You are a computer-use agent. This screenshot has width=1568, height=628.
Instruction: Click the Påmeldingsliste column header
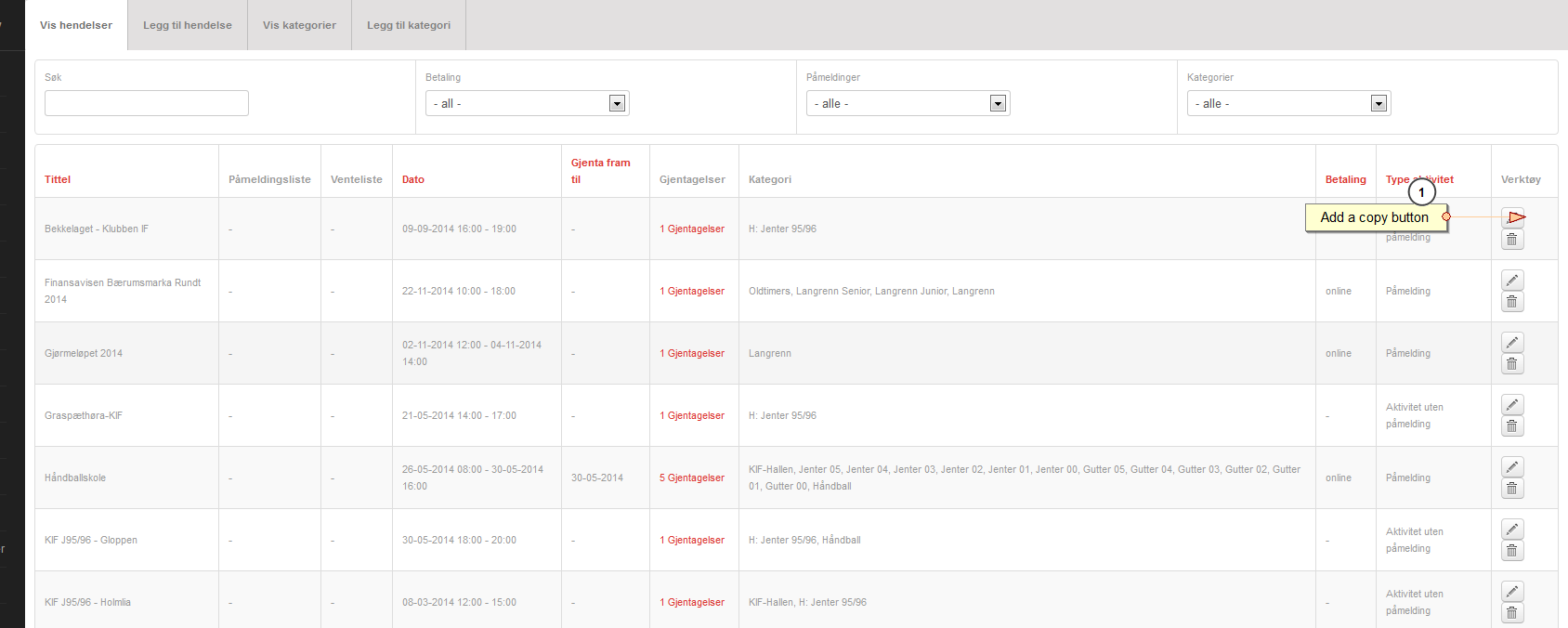tap(269, 179)
